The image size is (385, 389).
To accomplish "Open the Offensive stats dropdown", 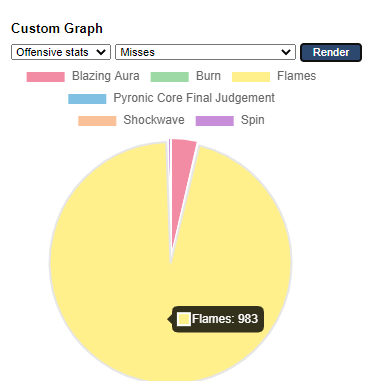I will tap(61, 52).
